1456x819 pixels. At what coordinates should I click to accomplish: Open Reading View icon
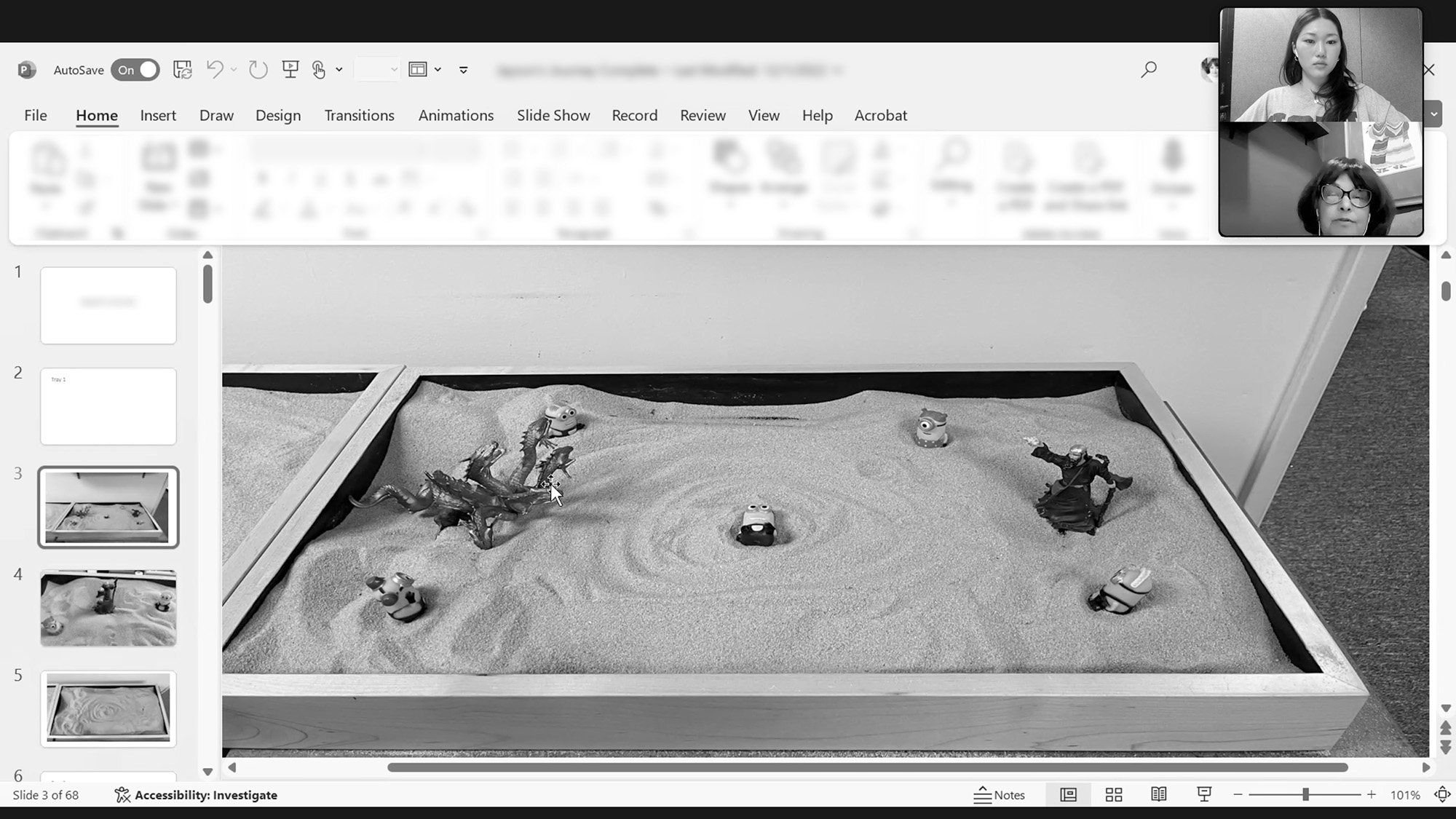(x=1159, y=795)
